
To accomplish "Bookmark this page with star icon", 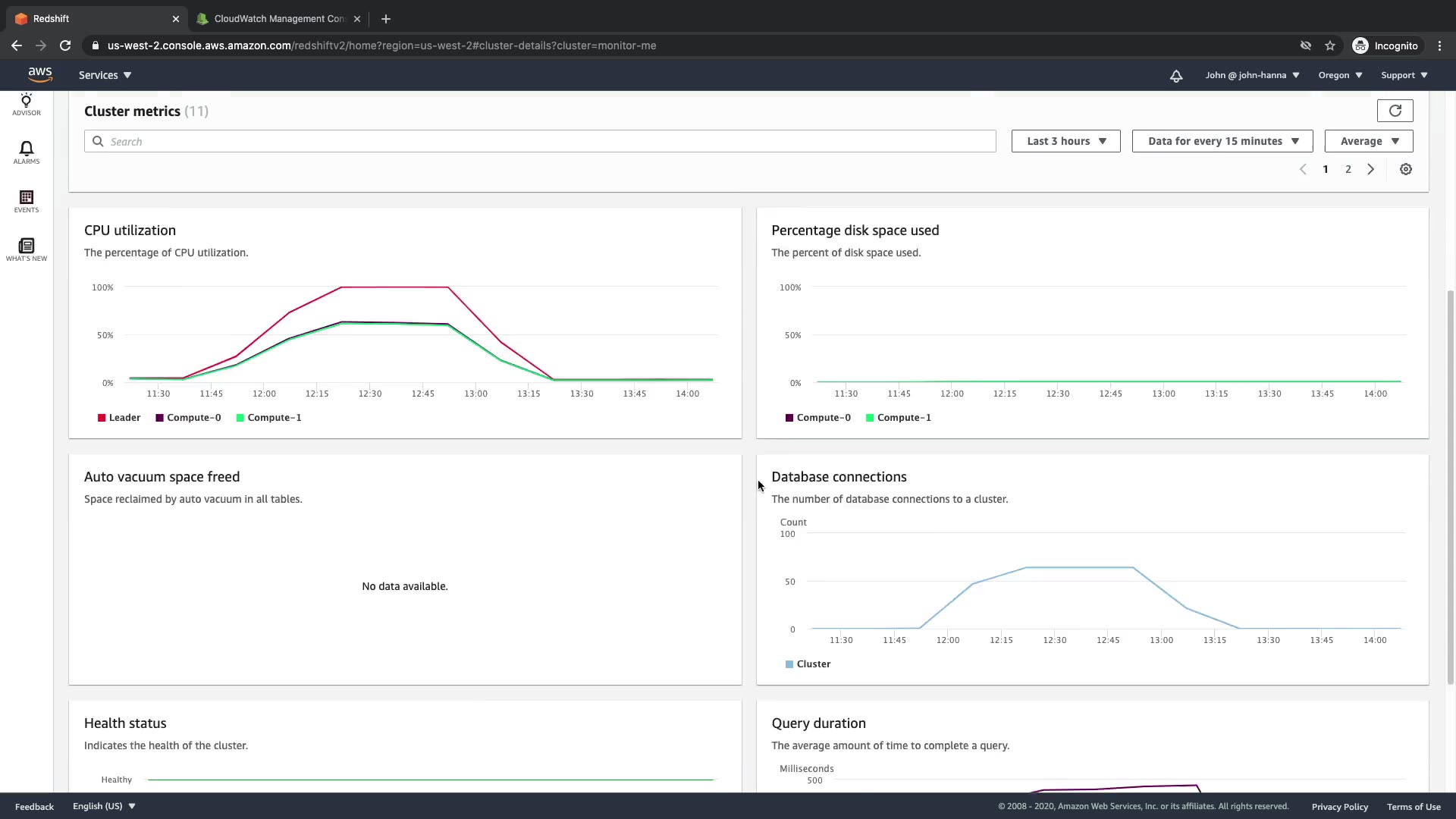I will [x=1329, y=45].
